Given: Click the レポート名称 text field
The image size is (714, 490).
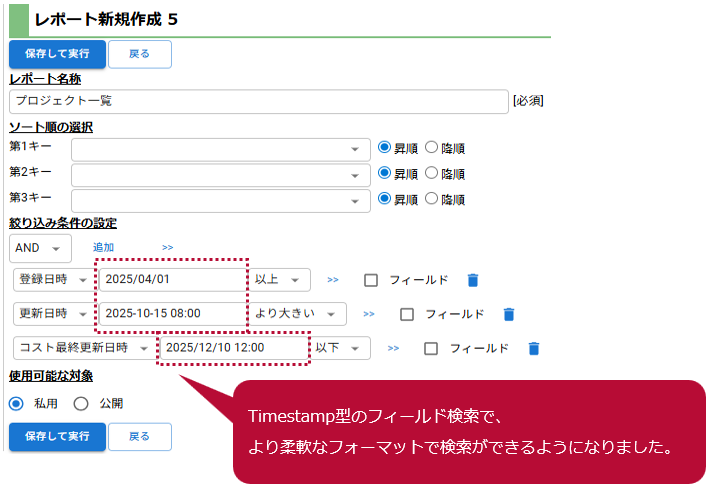Looking at the screenshot, I should [259, 101].
